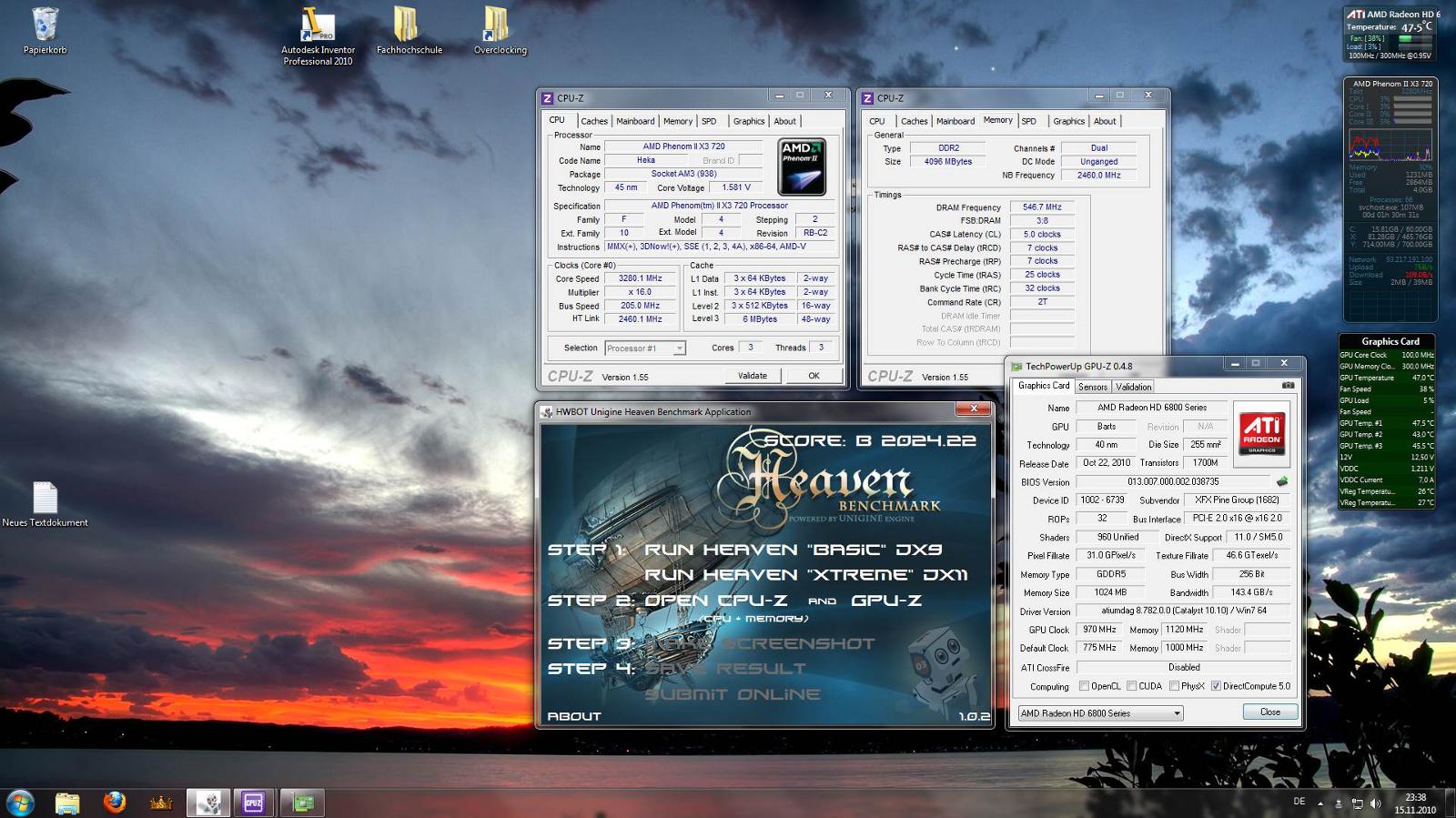
Task: Switch to Sensors tab in GPU-Z
Action: tap(1093, 387)
